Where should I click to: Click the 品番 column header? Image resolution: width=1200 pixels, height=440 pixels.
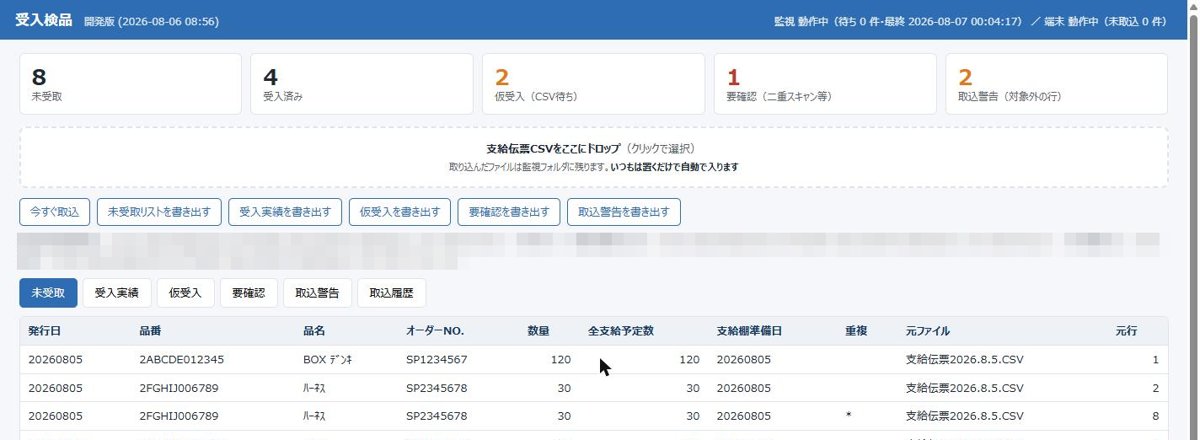(x=150, y=331)
